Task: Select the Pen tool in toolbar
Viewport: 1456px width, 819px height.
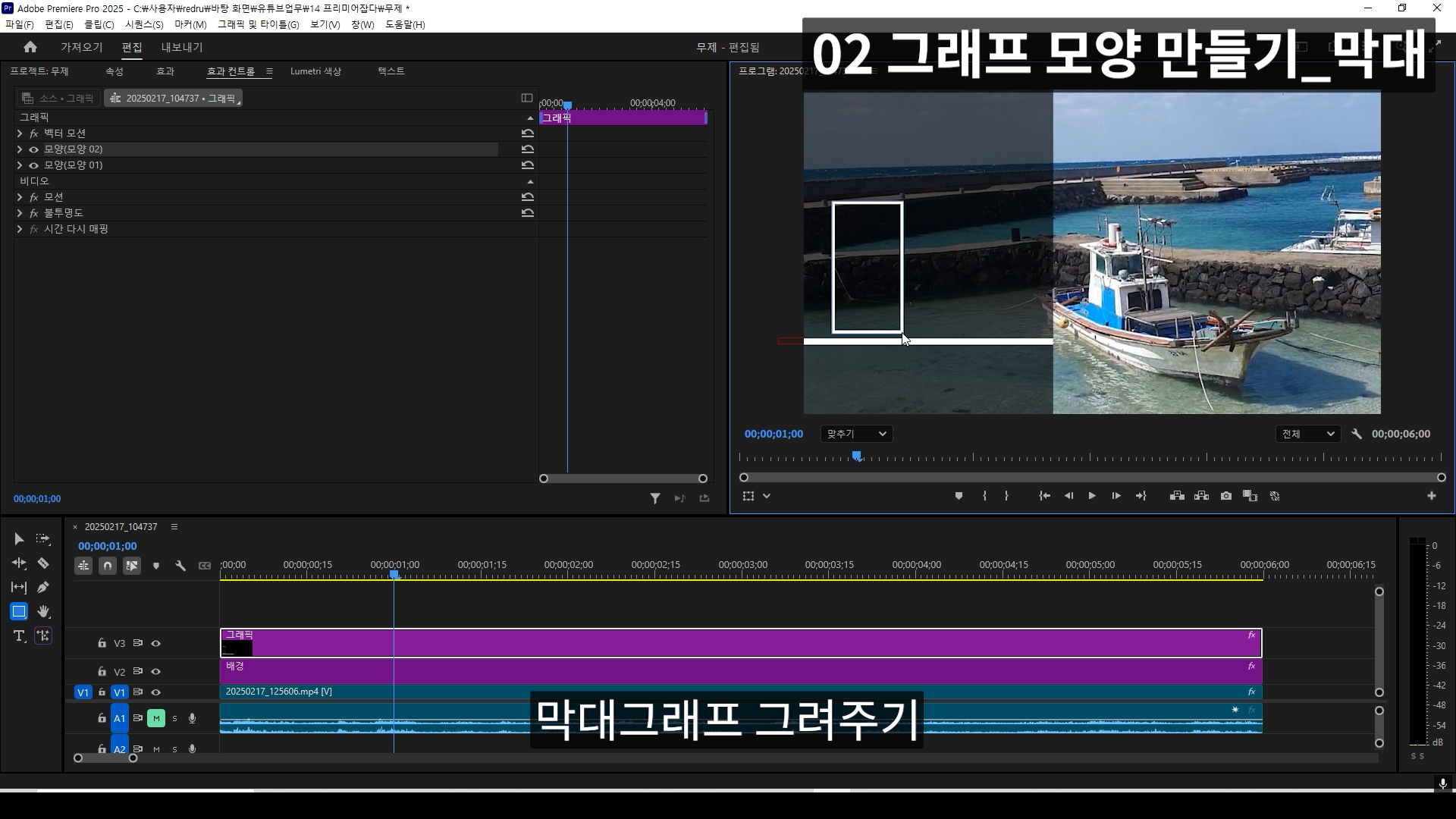Action: [43, 588]
